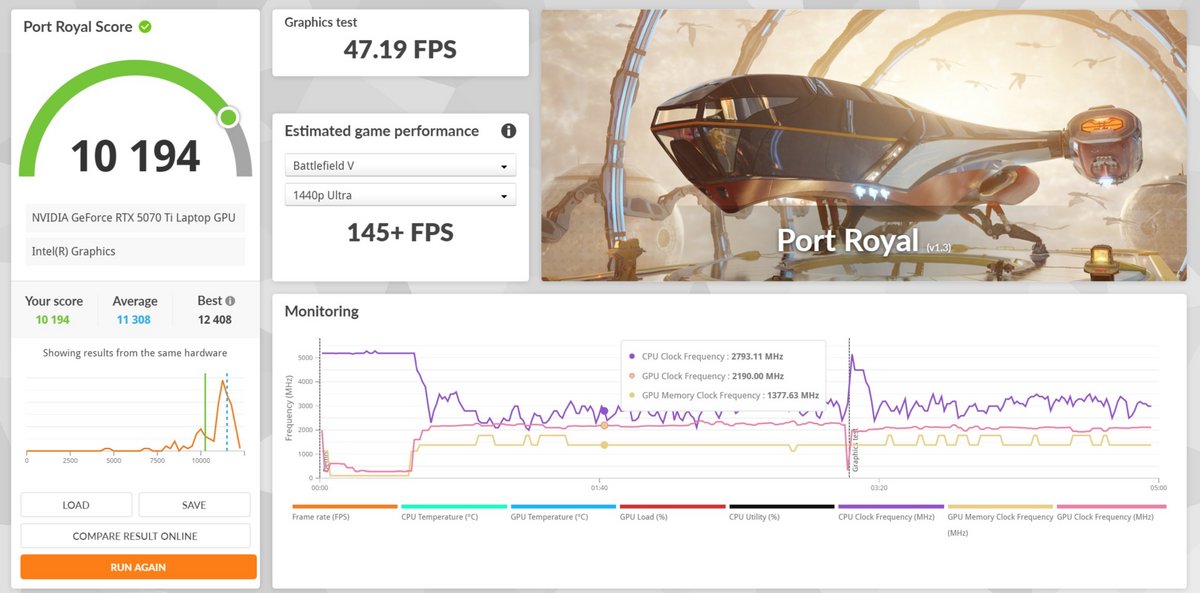
Task: Click the green score gauge knob
Action: tap(229, 118)
